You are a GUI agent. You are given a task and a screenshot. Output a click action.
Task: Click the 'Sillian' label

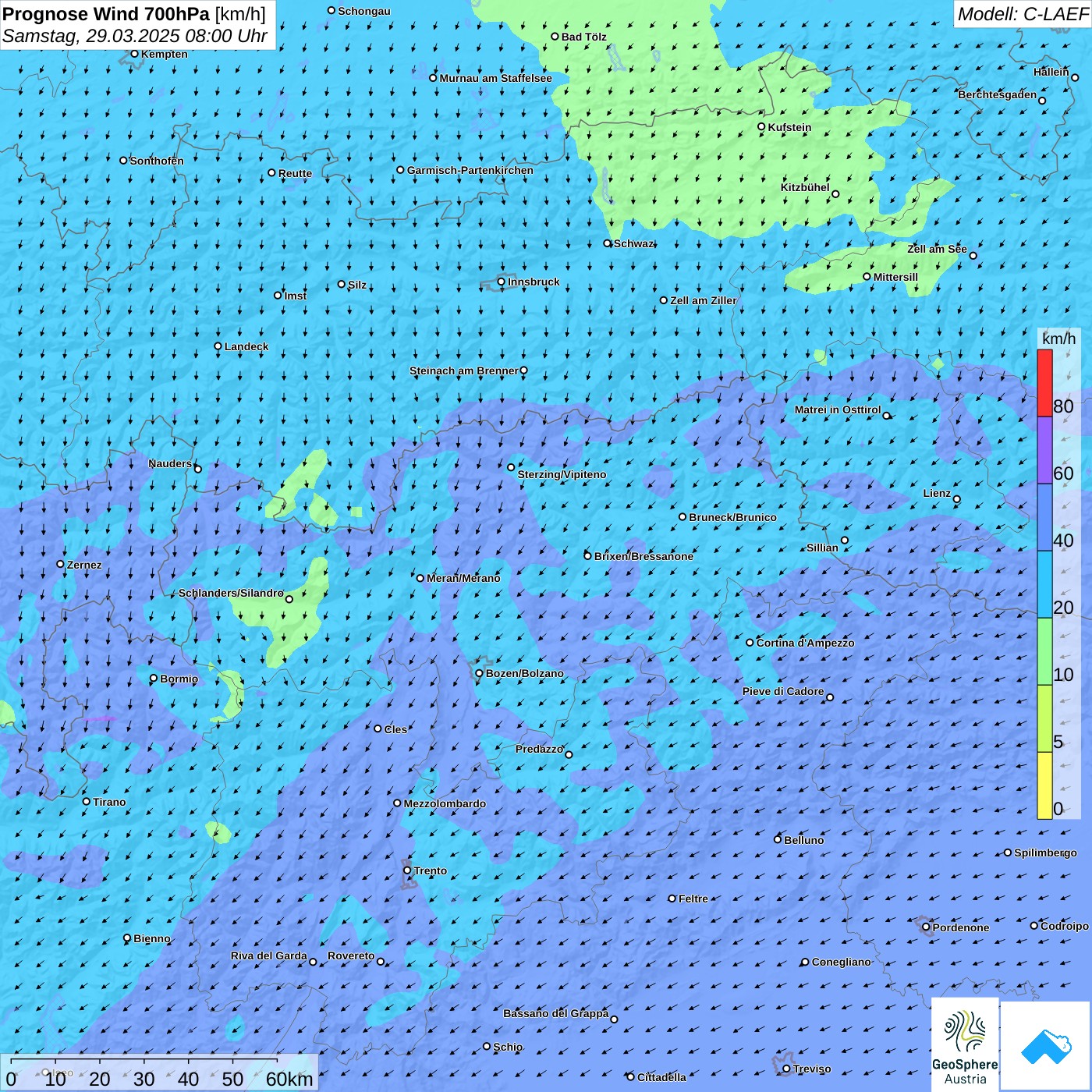(822, 548)
